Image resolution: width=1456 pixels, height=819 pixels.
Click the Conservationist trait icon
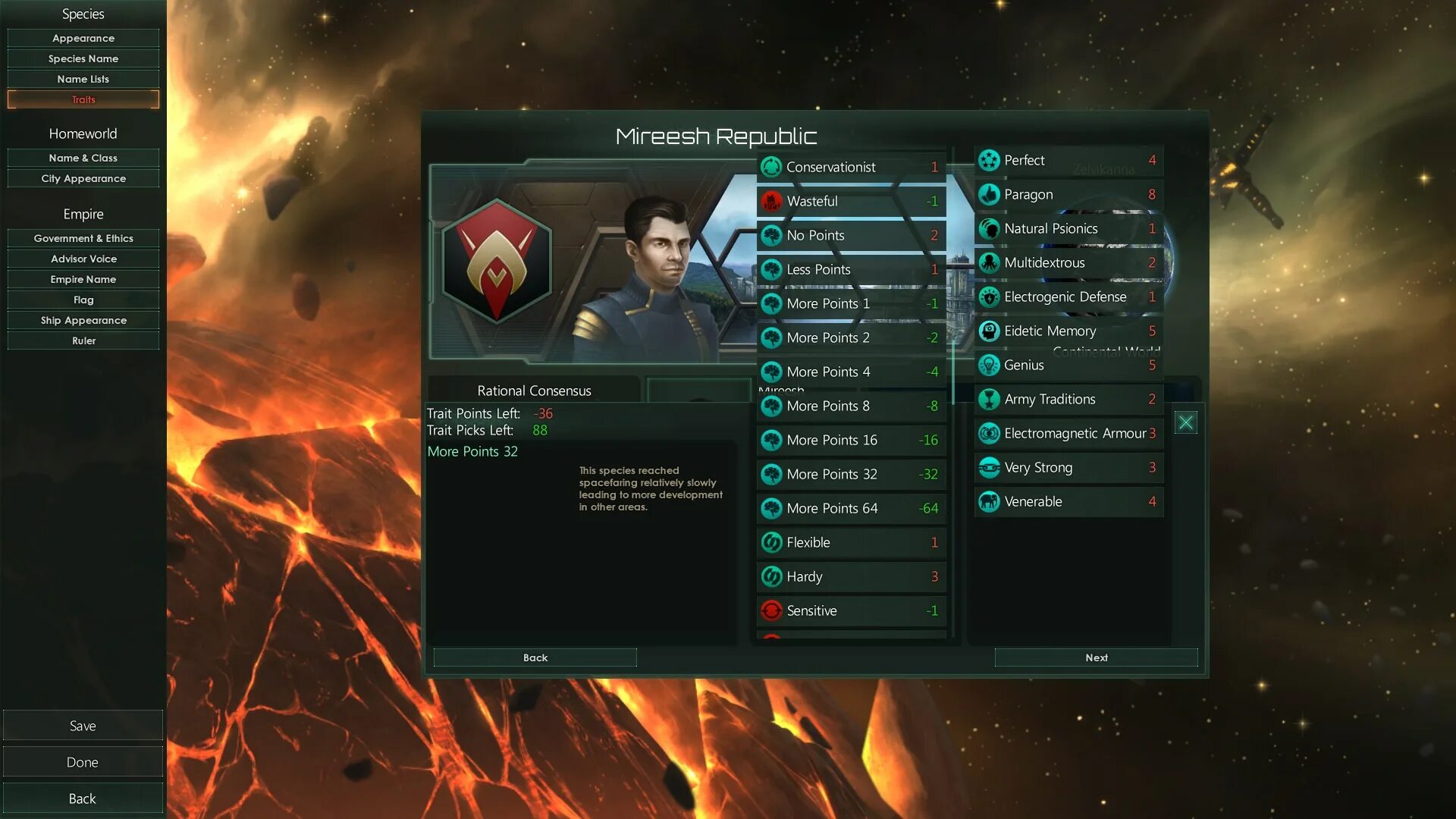click(x=771, y=167)
